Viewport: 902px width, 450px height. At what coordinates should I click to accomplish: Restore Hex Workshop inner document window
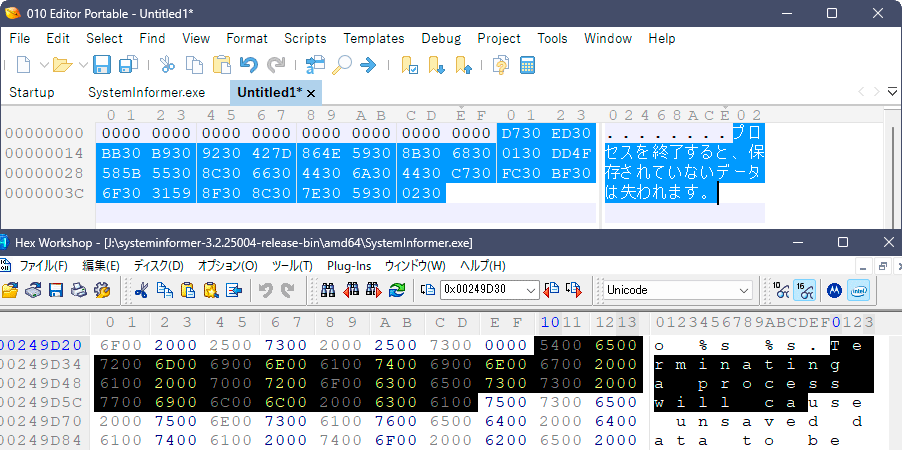[882, 266]
